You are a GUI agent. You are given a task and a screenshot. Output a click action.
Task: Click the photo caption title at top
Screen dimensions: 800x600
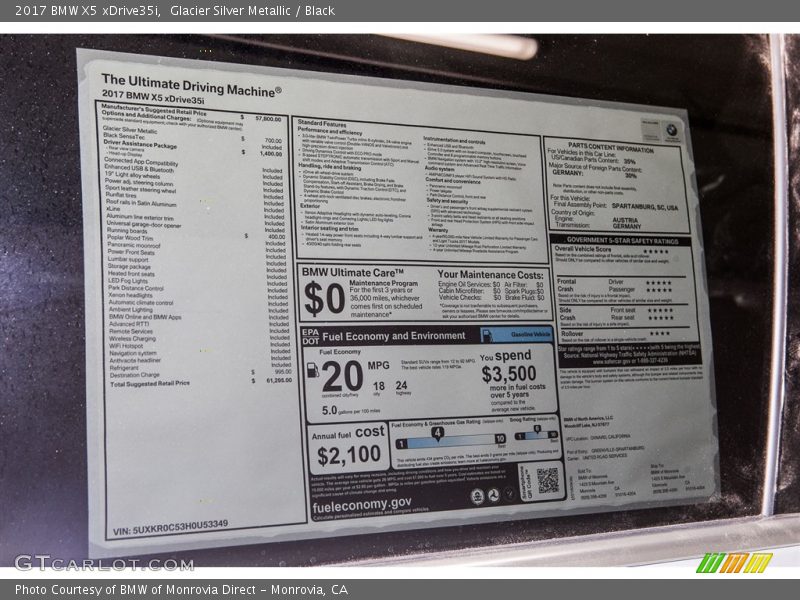(175, 11)
